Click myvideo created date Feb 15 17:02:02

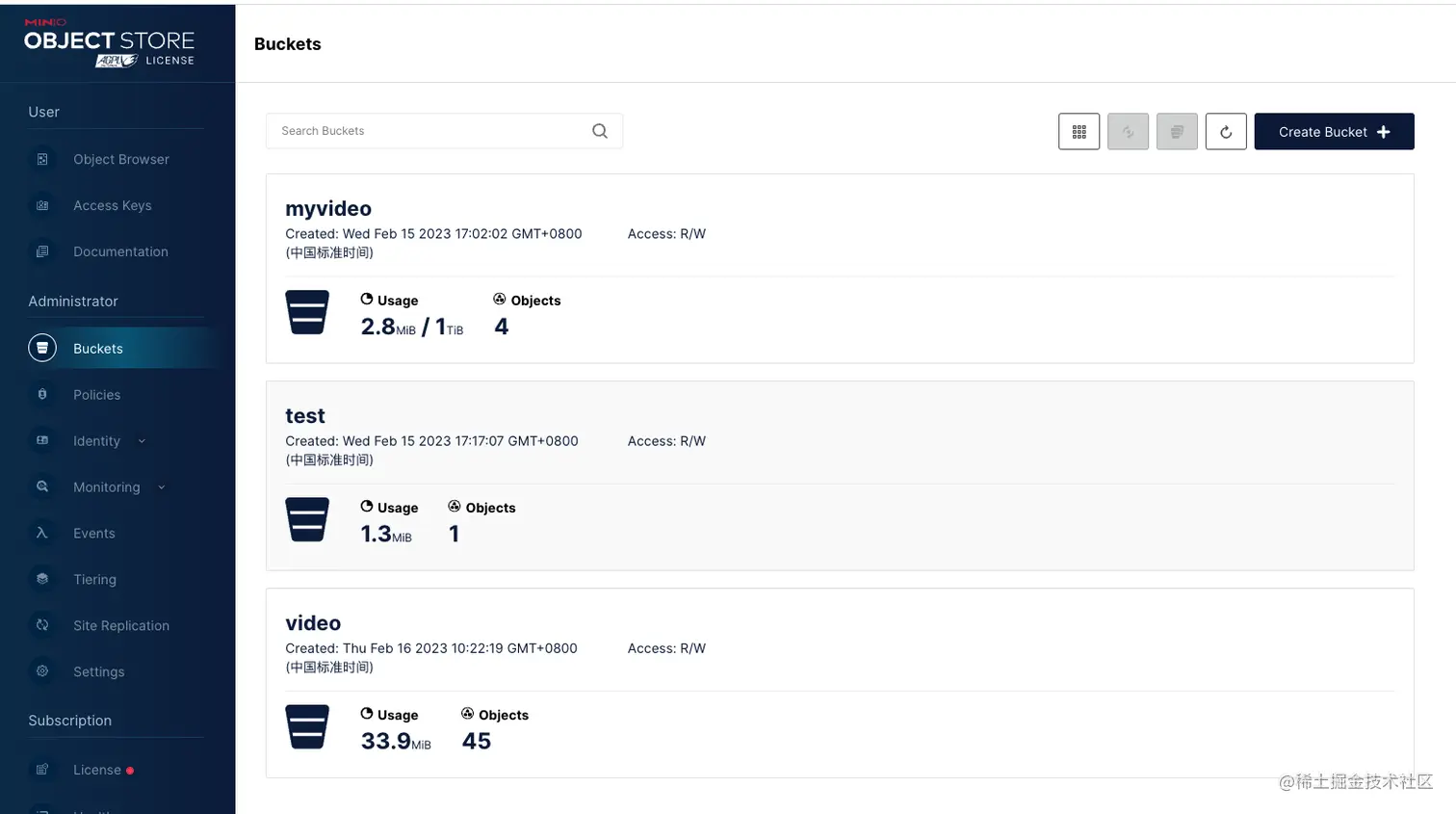point(433,243)
